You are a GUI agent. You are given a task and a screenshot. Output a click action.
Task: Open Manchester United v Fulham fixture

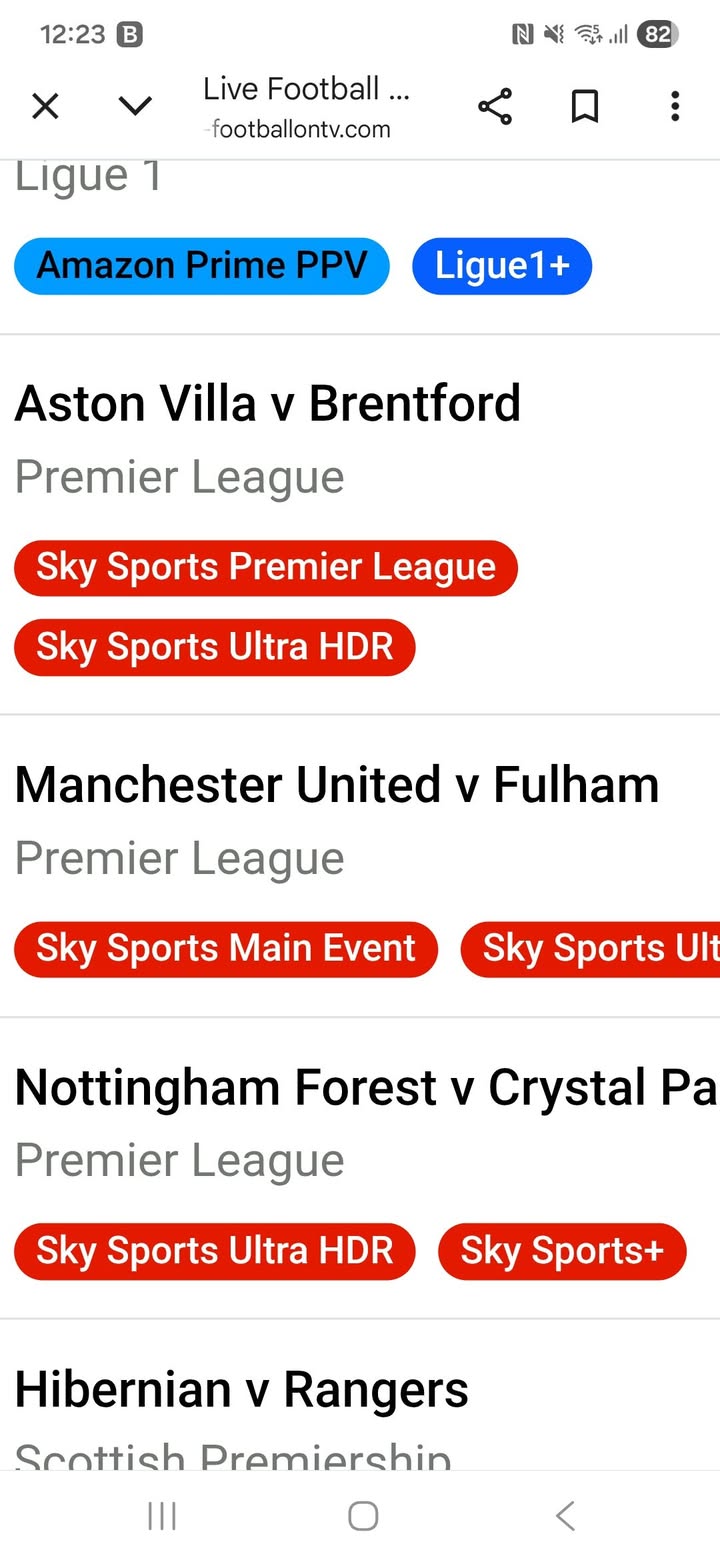point(337,785)
